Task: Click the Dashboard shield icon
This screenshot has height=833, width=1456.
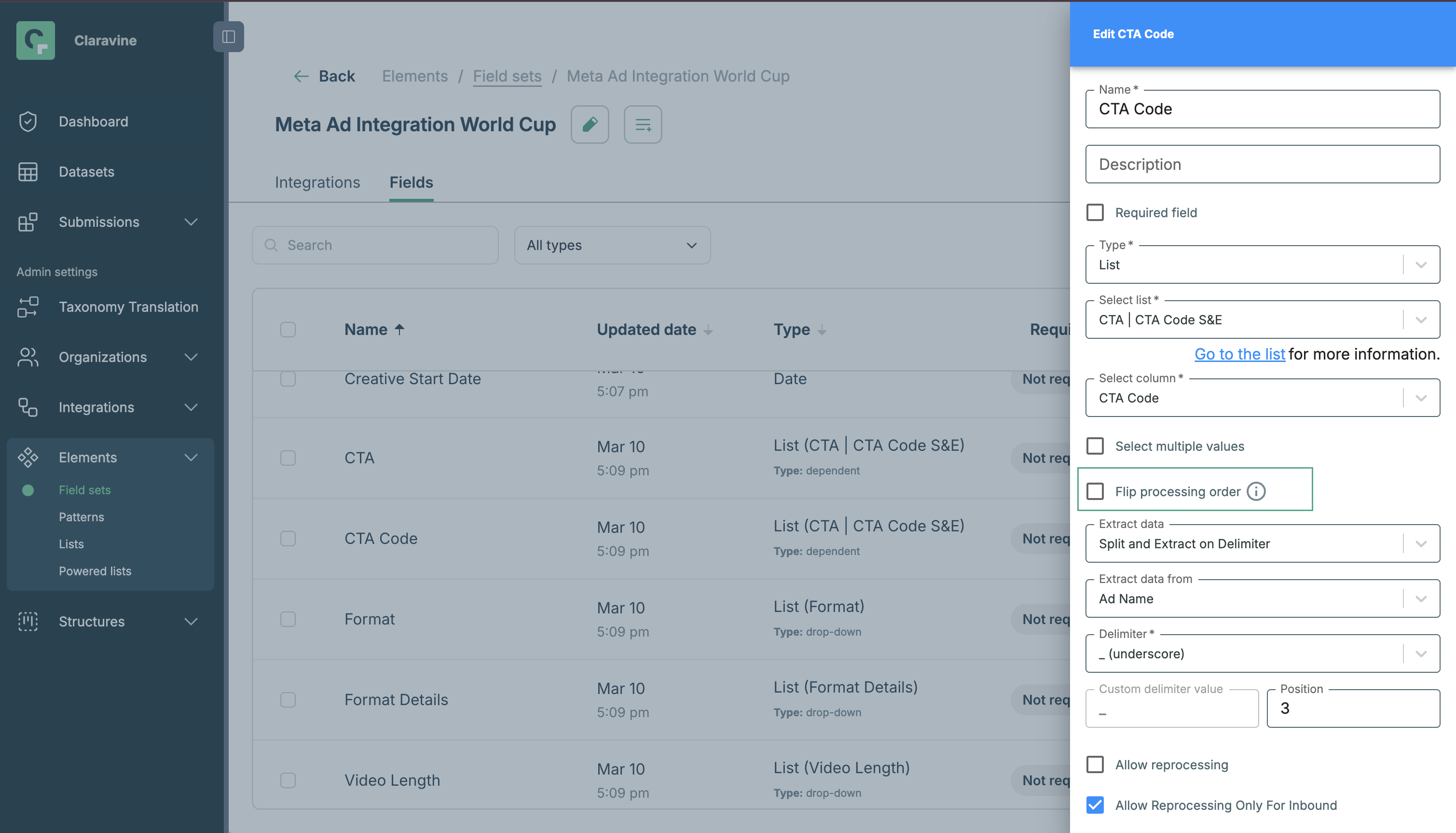Action: coord(27,121)
